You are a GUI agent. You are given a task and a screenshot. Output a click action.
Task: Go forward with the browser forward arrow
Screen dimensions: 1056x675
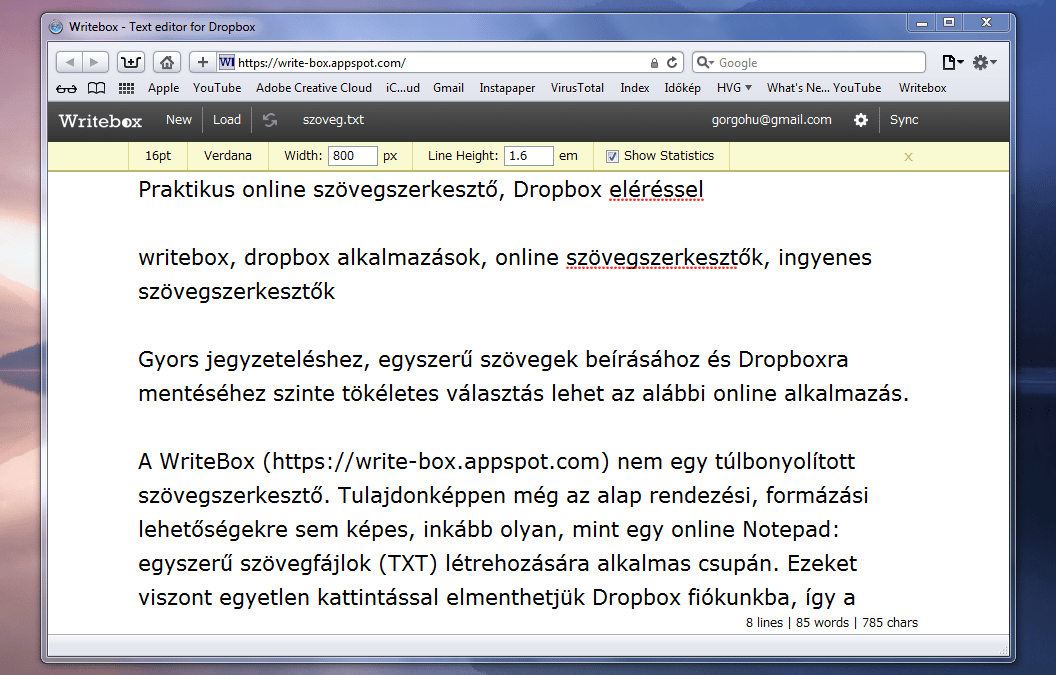(x=95, y=63)
